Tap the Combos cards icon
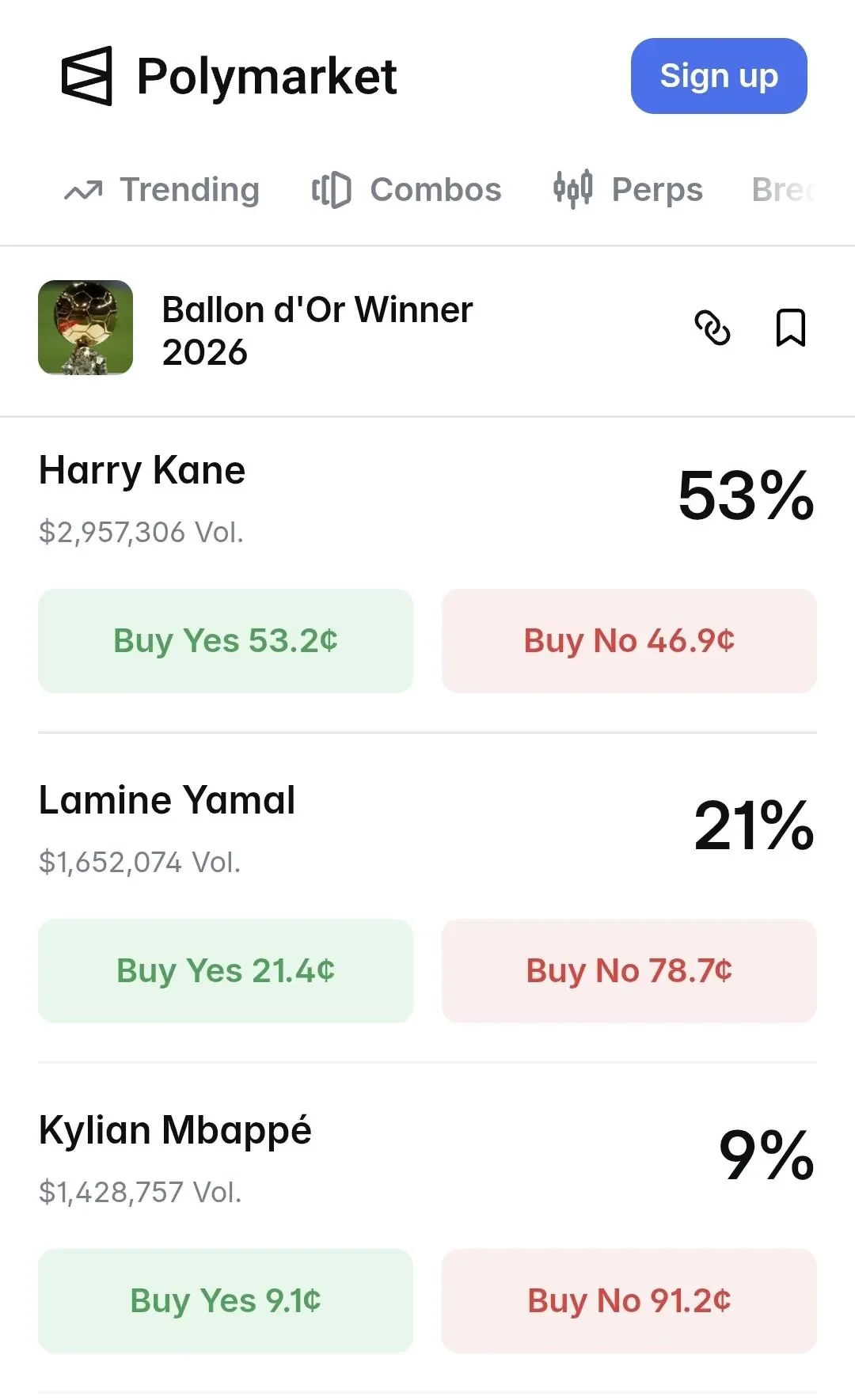Image resolution: width=855 pixels, height=1400 pixels. point(331,190)
